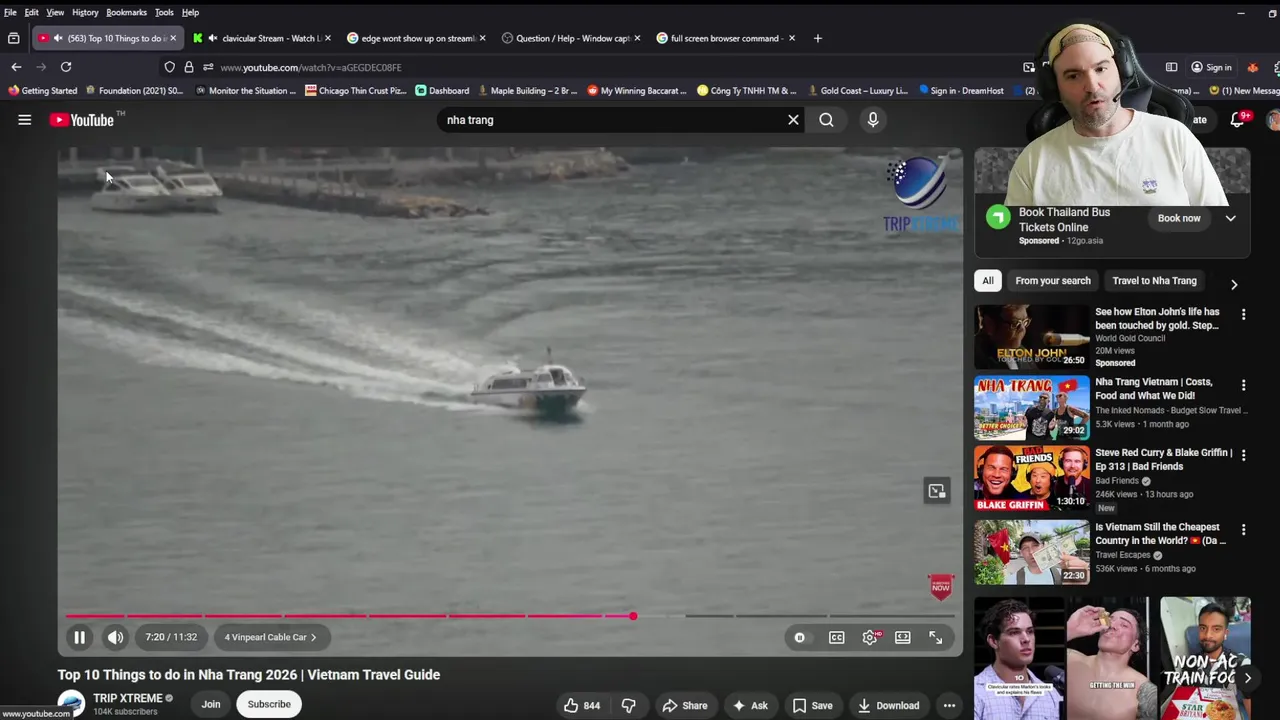The height and width of the screenshot is (720, 1280).
Task: Switch the player to theater mode
Action: pyautogui.click(x=903, y=637)
